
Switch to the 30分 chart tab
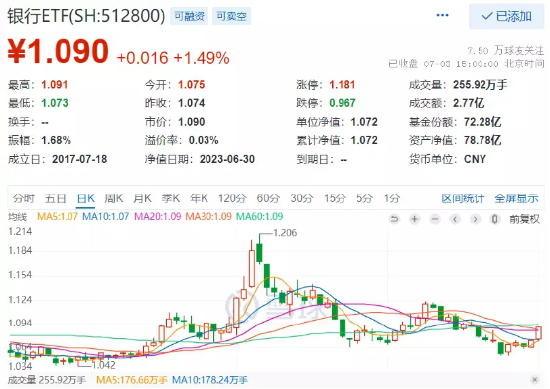(302, 199)
